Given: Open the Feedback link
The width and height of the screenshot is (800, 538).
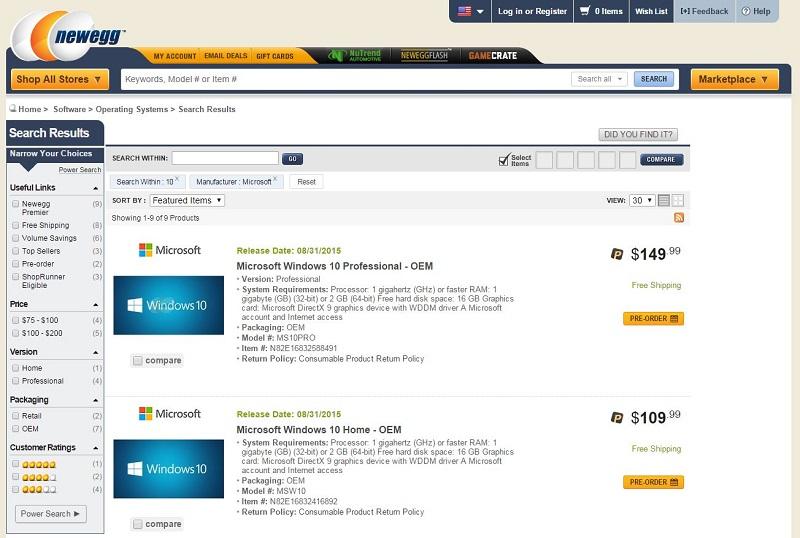Looking at the screenshot, I should pyautogui.click(x=704, y=11).
